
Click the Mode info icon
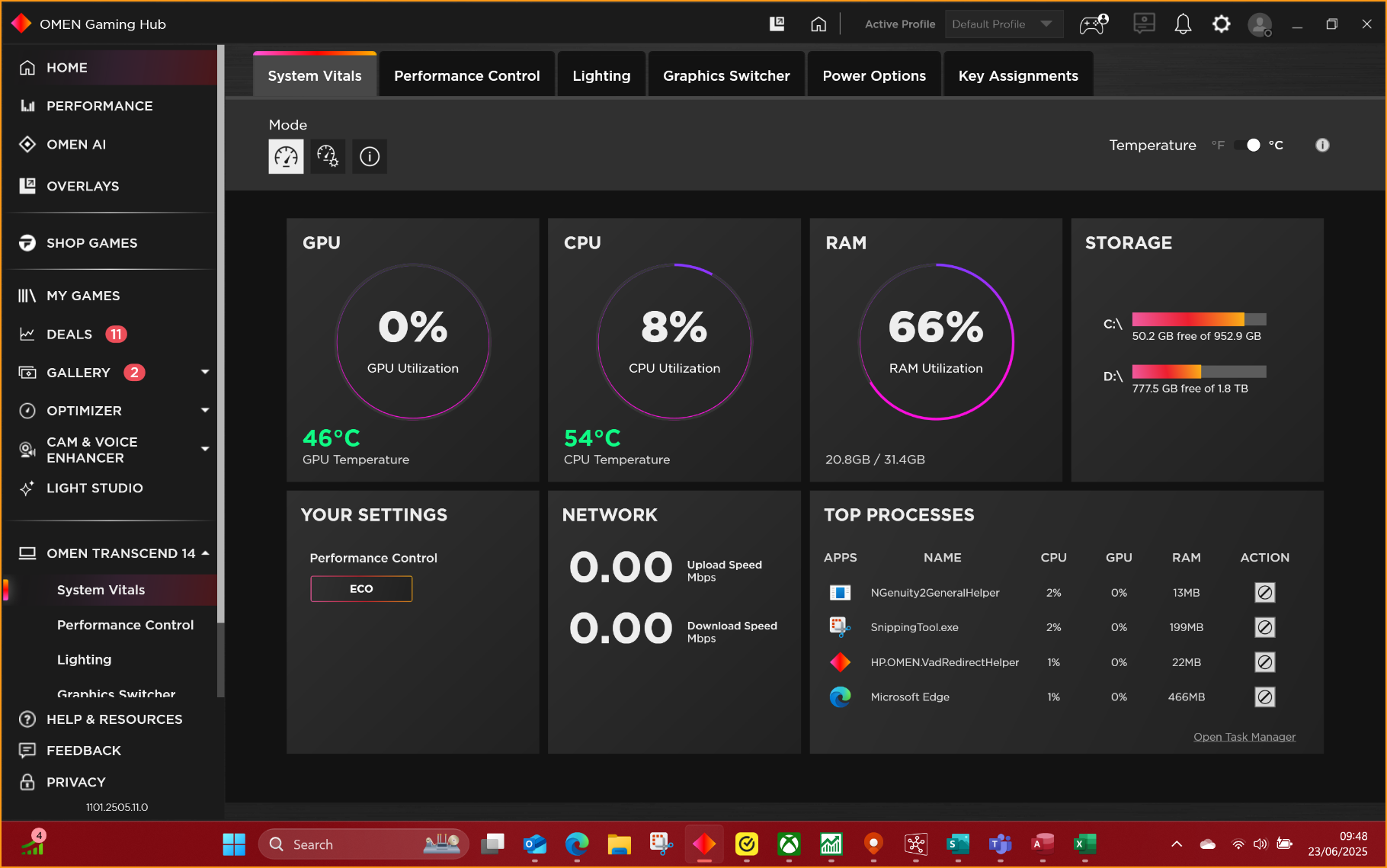tap(370, 156)
